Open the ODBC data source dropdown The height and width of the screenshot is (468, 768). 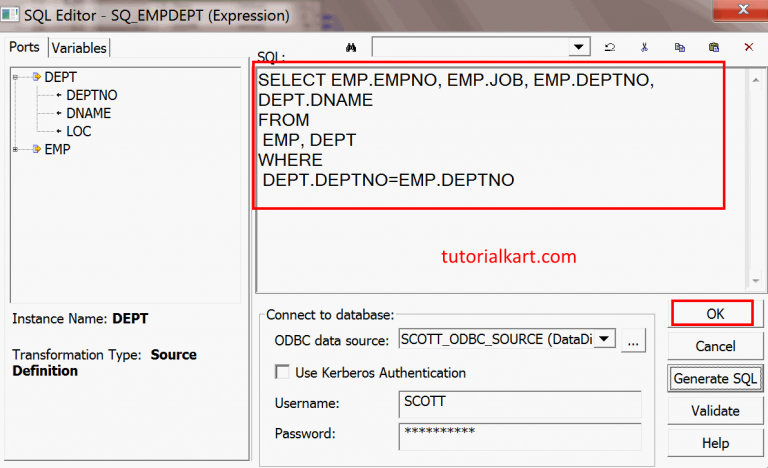coord(604,339)
